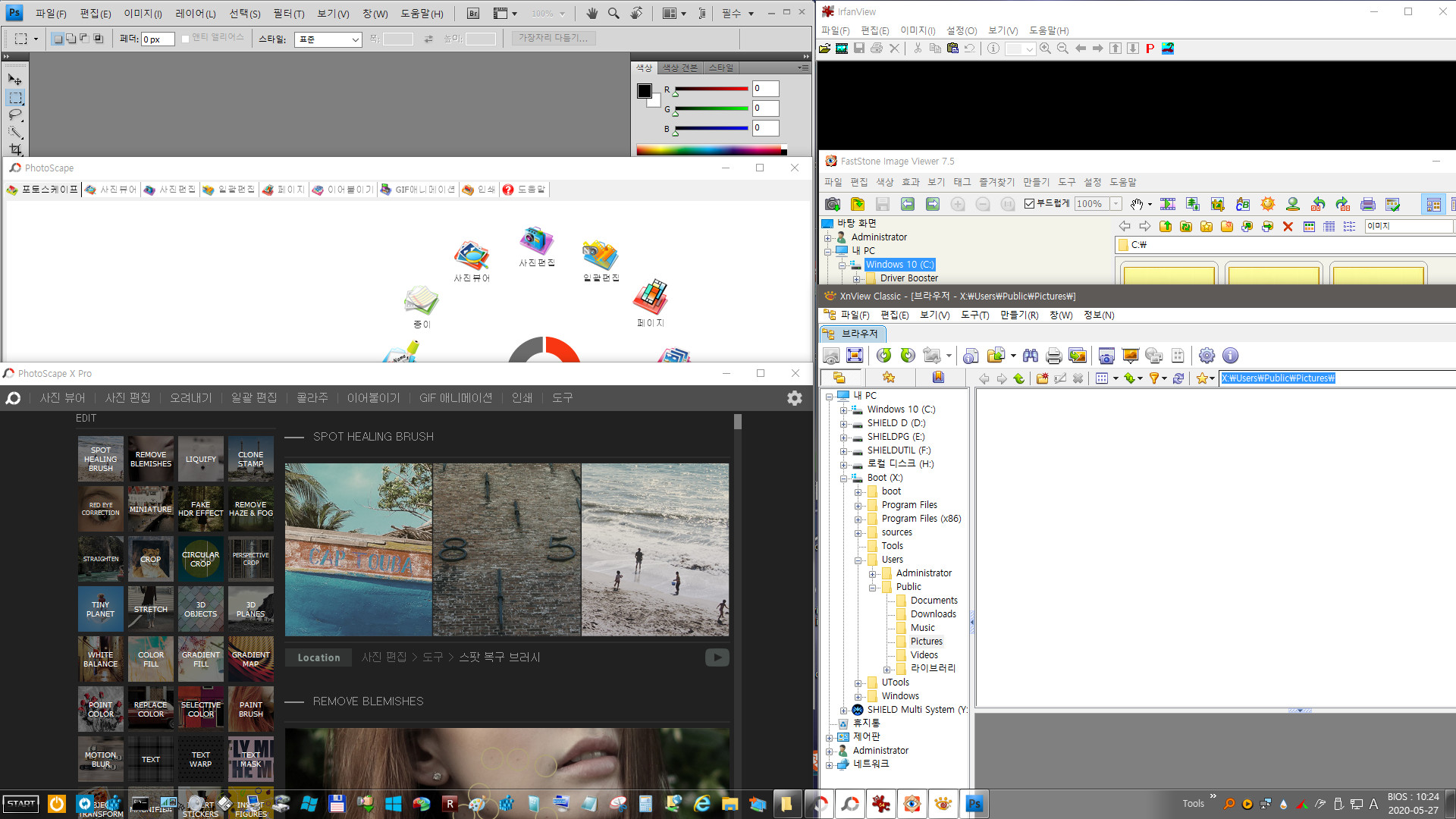Click FastStone print icon
Image resolution: width=1456 pixels, height=819 pixels.
(1368, 204)
